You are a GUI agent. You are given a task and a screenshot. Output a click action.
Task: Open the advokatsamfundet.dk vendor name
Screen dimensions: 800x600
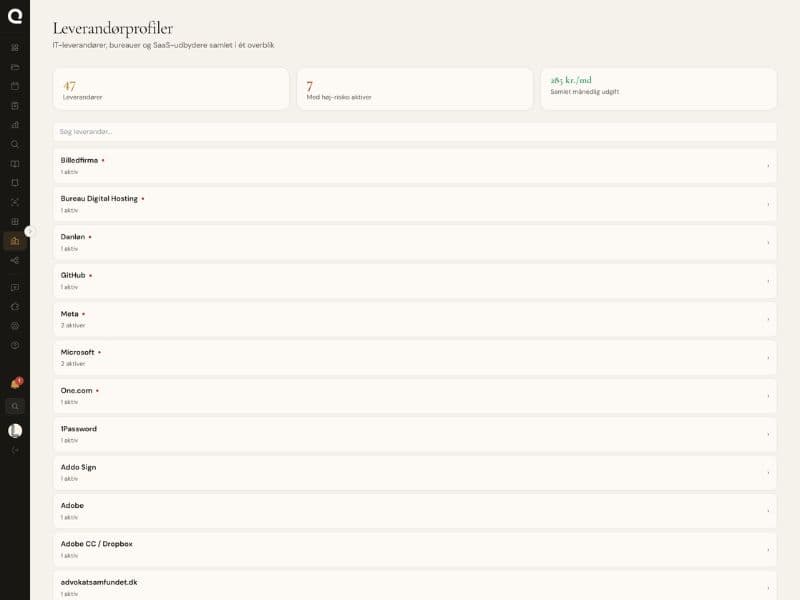99,582
